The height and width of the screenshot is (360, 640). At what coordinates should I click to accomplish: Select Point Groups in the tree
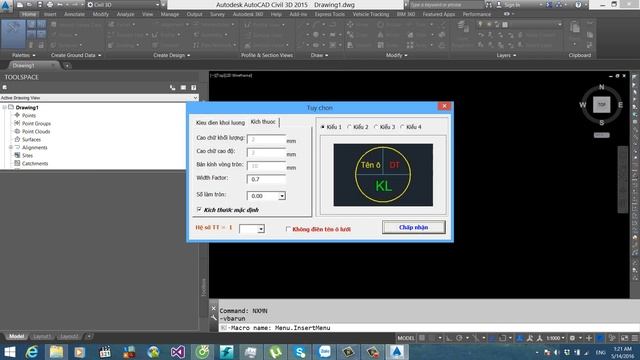coord(36,123)
